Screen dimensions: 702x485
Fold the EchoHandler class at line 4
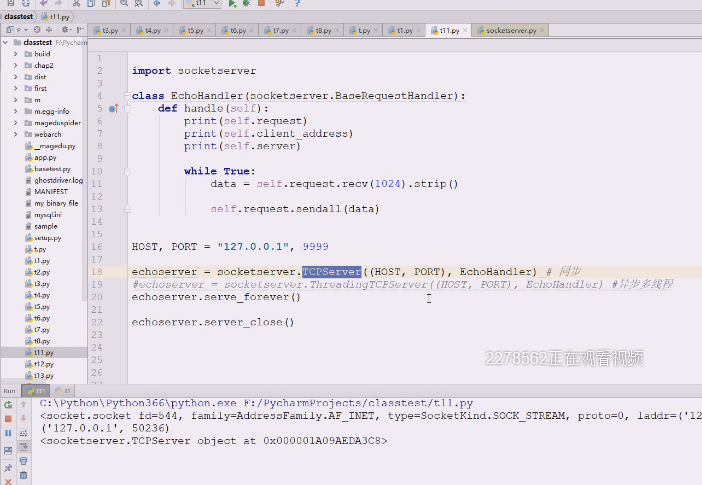coord(128,96)
